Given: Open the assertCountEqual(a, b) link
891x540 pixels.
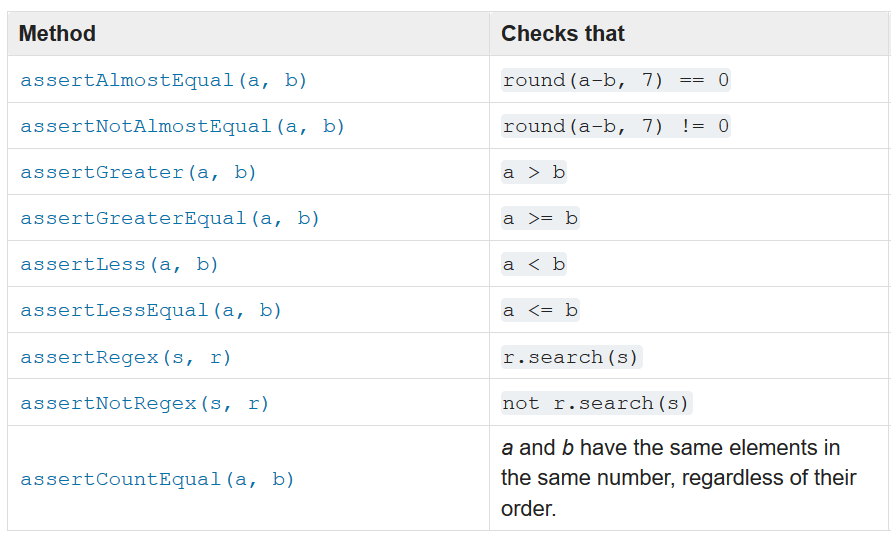Looking at the screenshot, I should point(157,479).
